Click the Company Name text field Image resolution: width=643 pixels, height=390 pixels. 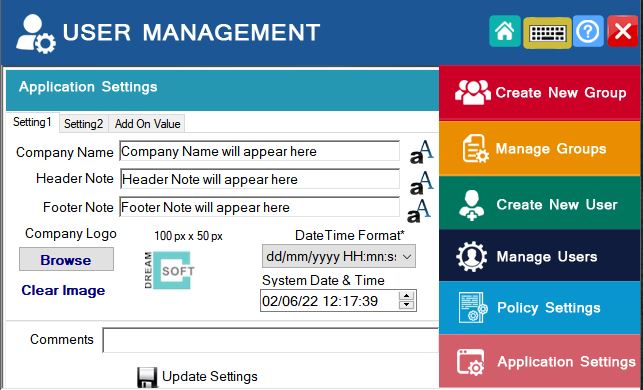[260, 151]
